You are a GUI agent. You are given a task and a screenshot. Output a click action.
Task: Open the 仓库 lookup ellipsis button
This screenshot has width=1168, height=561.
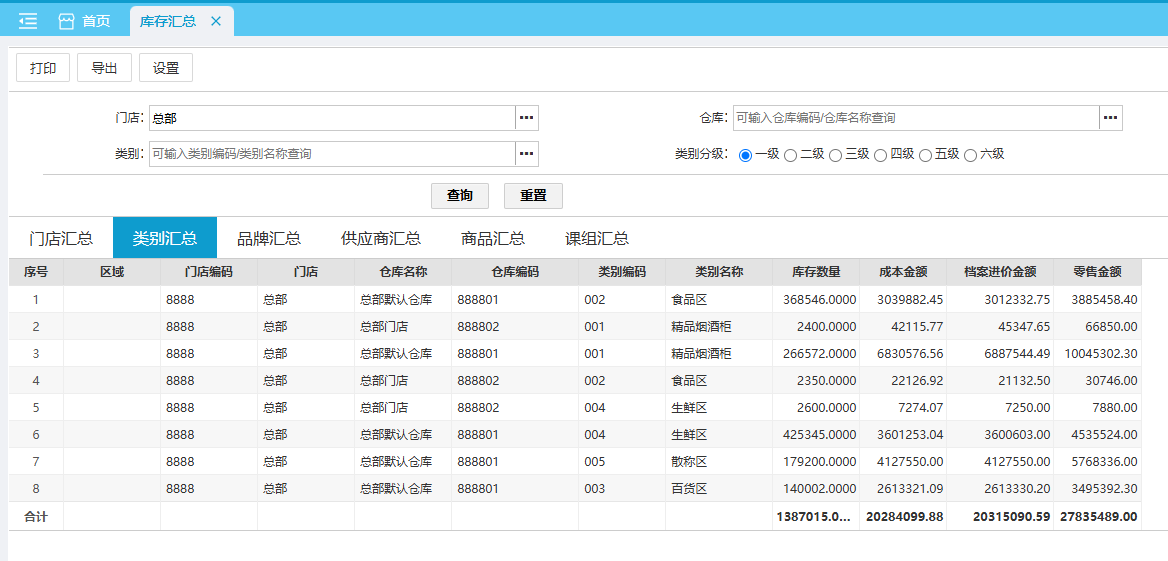[x=1110, y=118]
